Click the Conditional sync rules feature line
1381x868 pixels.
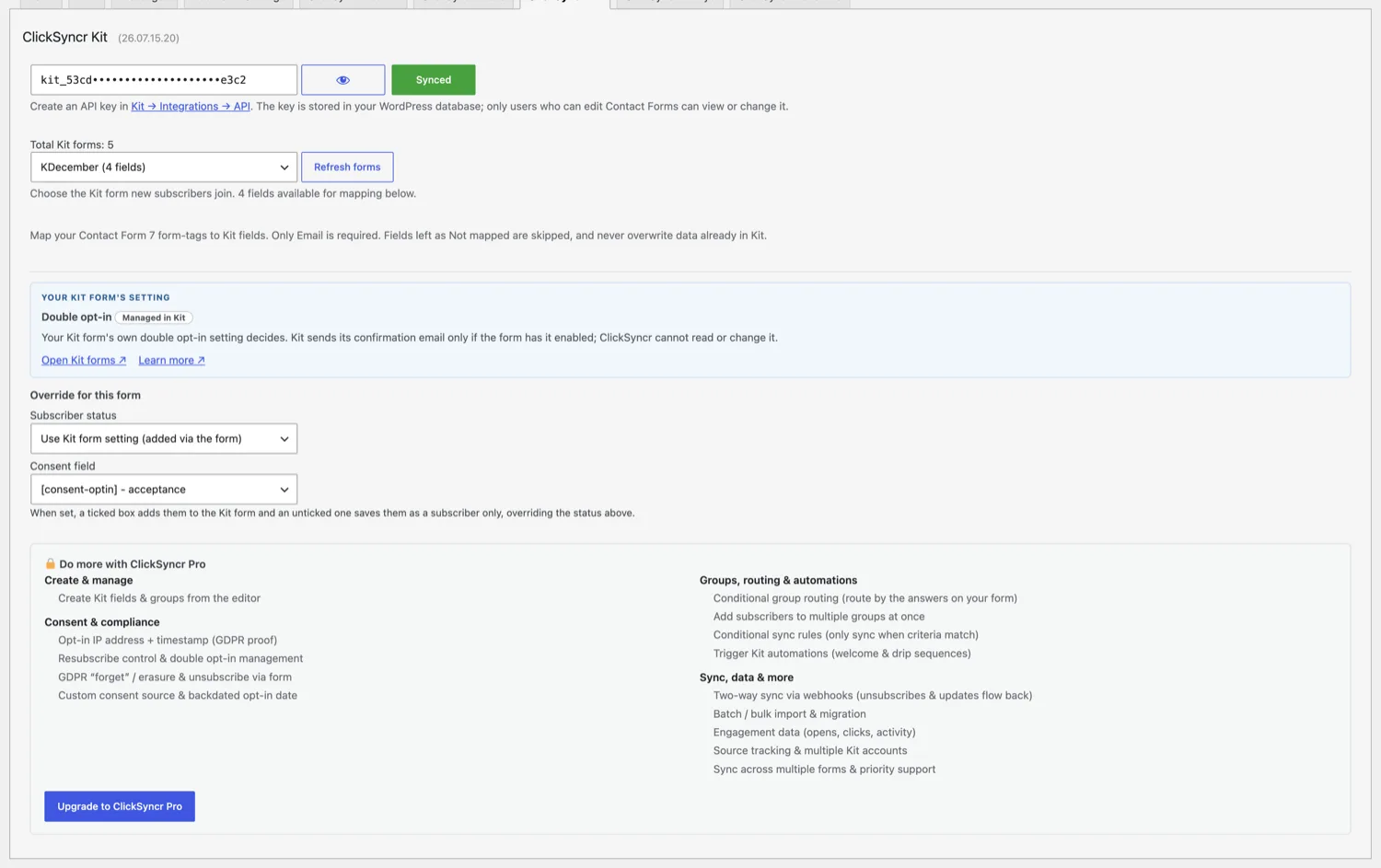tap(846, 635)
